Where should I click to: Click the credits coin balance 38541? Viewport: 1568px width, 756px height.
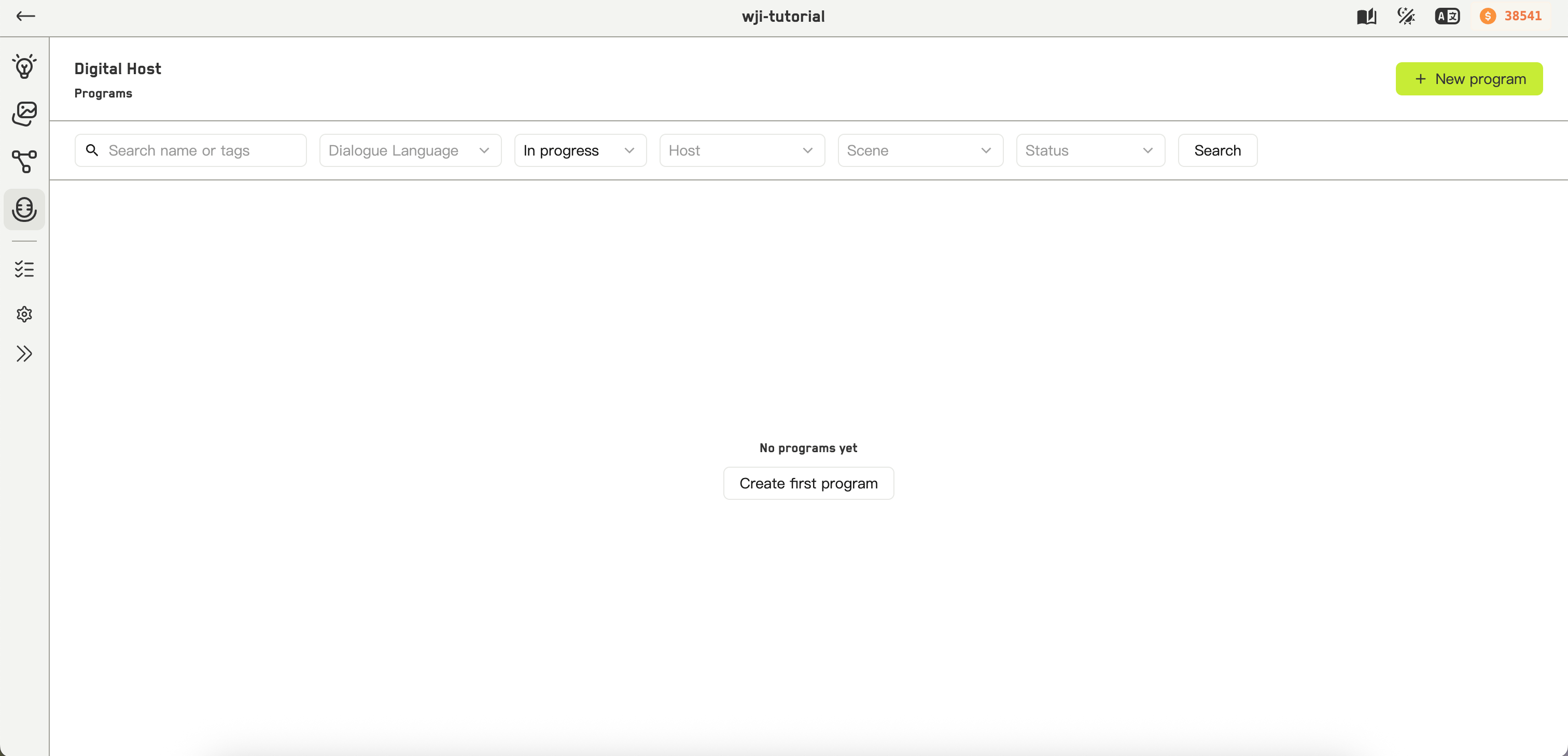tap(1511, 17)
